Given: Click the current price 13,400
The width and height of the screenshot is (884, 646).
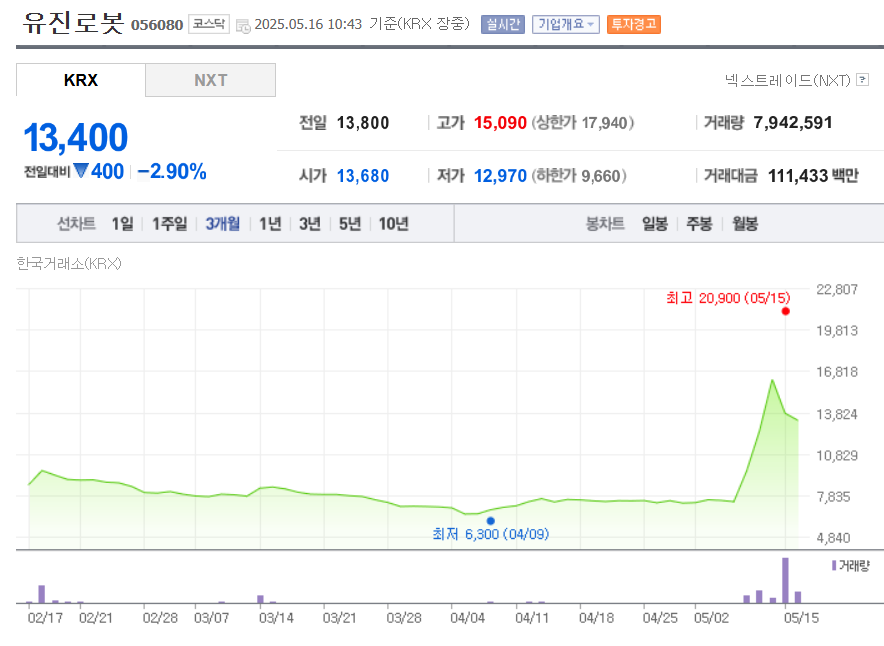Looking at the screenshot, I should 76,138.
